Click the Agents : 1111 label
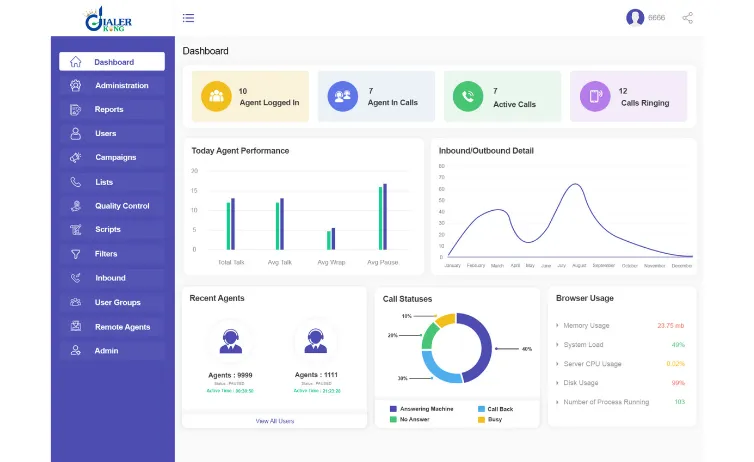754x462 pixels. point(316,375)
